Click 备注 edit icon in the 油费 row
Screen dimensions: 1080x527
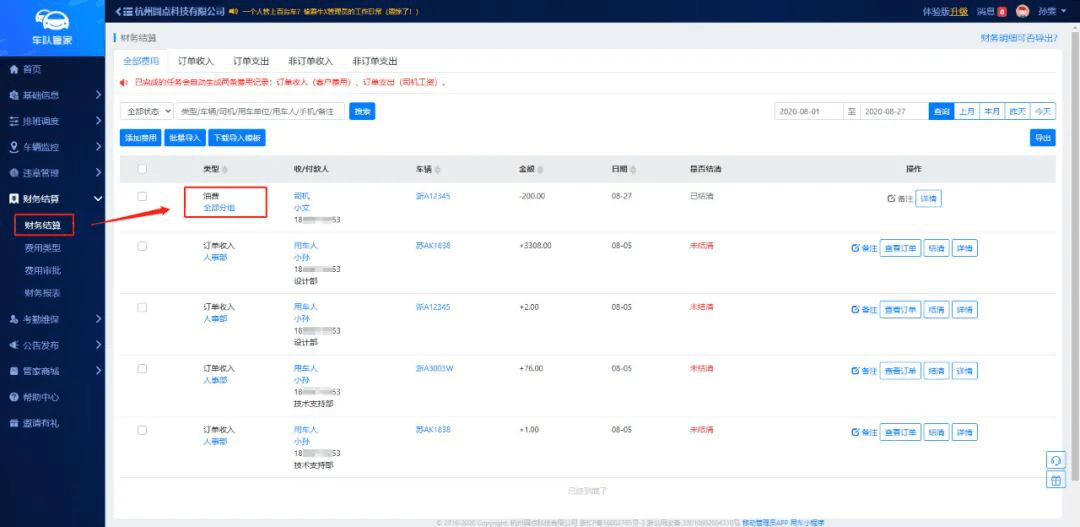(x=891, y=199)
